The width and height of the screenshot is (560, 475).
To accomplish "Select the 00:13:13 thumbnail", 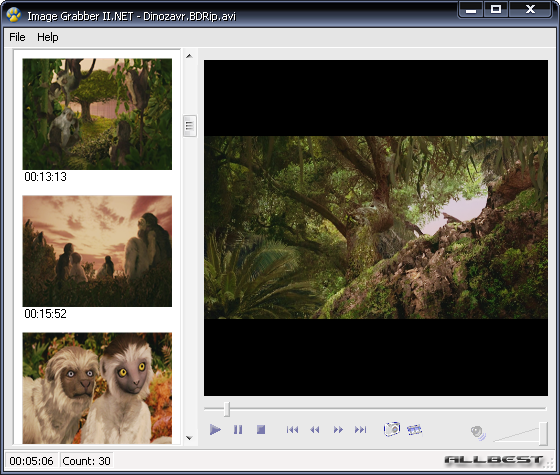I will 97,114.
